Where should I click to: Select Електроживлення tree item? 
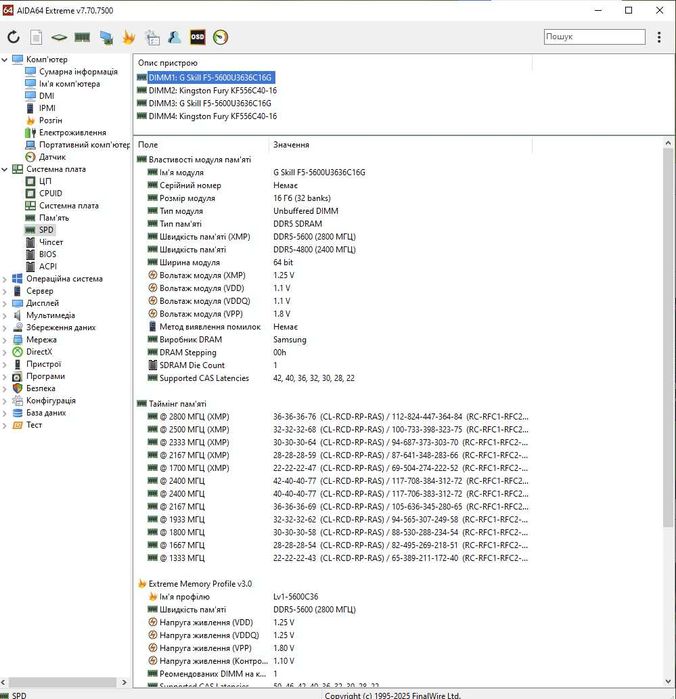click(x=72, y=132)
